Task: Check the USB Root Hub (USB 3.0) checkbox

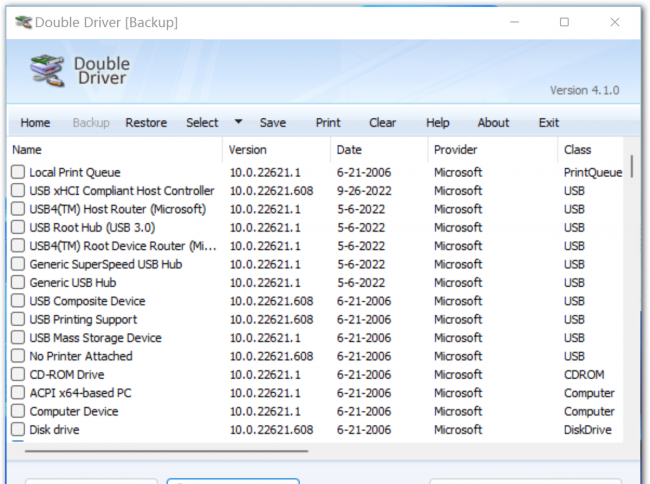Action: 18,227
